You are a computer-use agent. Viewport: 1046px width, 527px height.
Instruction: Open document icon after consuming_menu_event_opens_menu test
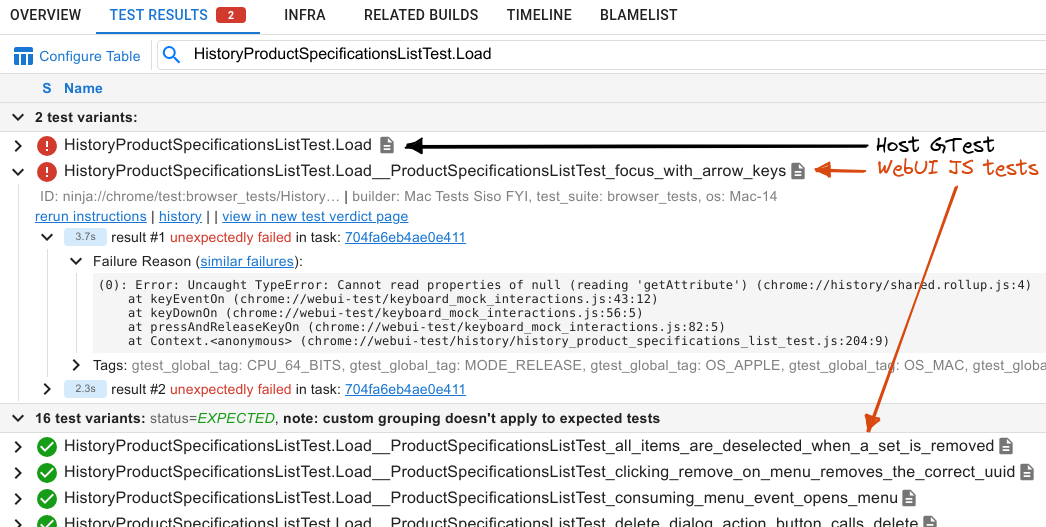tap(909, 498)
